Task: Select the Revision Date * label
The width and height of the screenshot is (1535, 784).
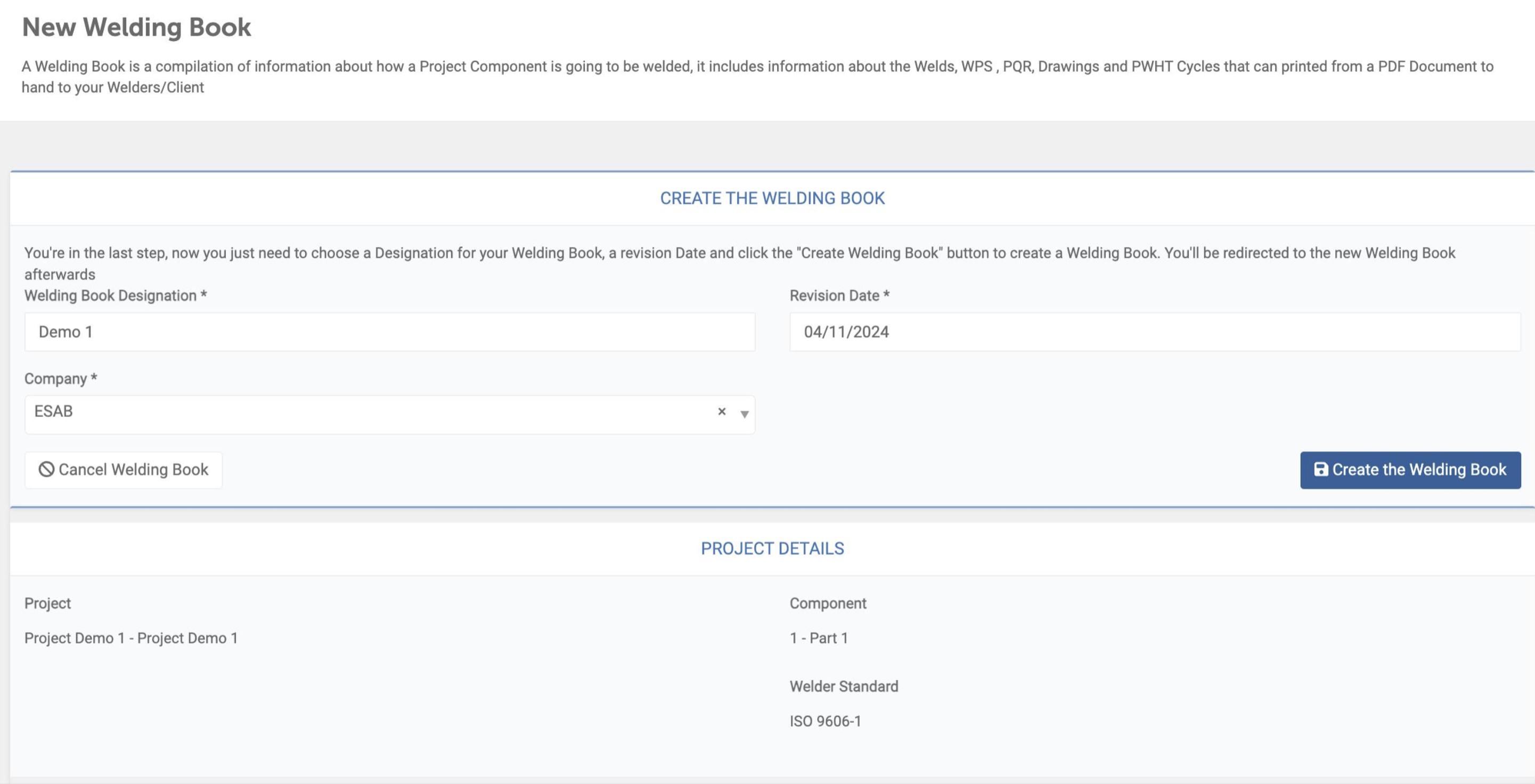Action: 839,296
